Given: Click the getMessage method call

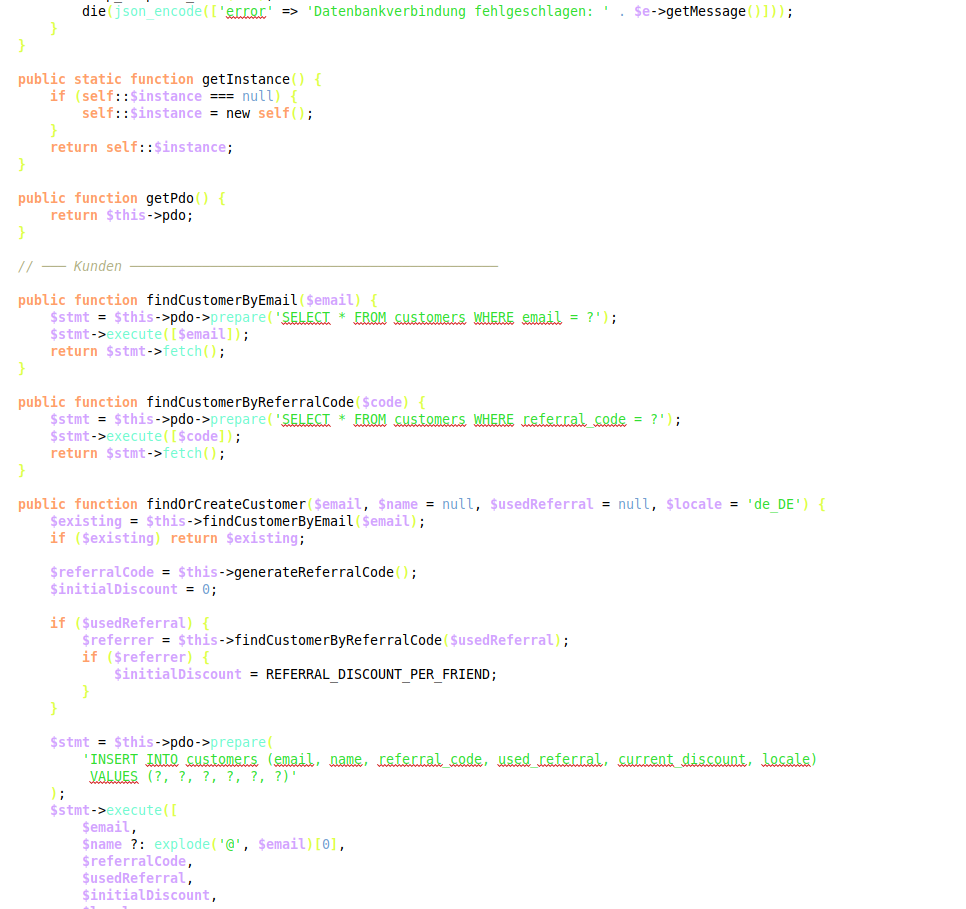Looking at the screenshot, I should tap(710, 12).
